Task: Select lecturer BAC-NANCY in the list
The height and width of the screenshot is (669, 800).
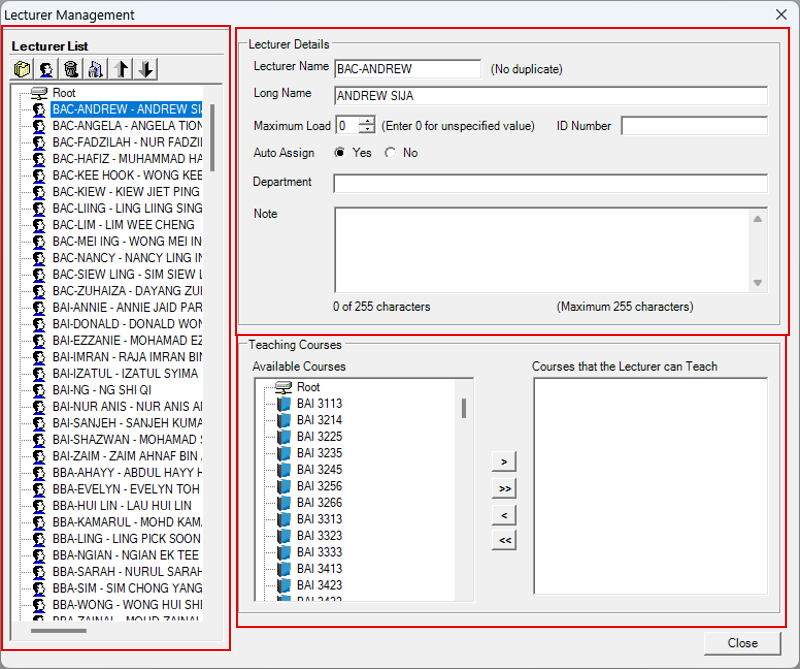Action: click(x=127, y=258)
